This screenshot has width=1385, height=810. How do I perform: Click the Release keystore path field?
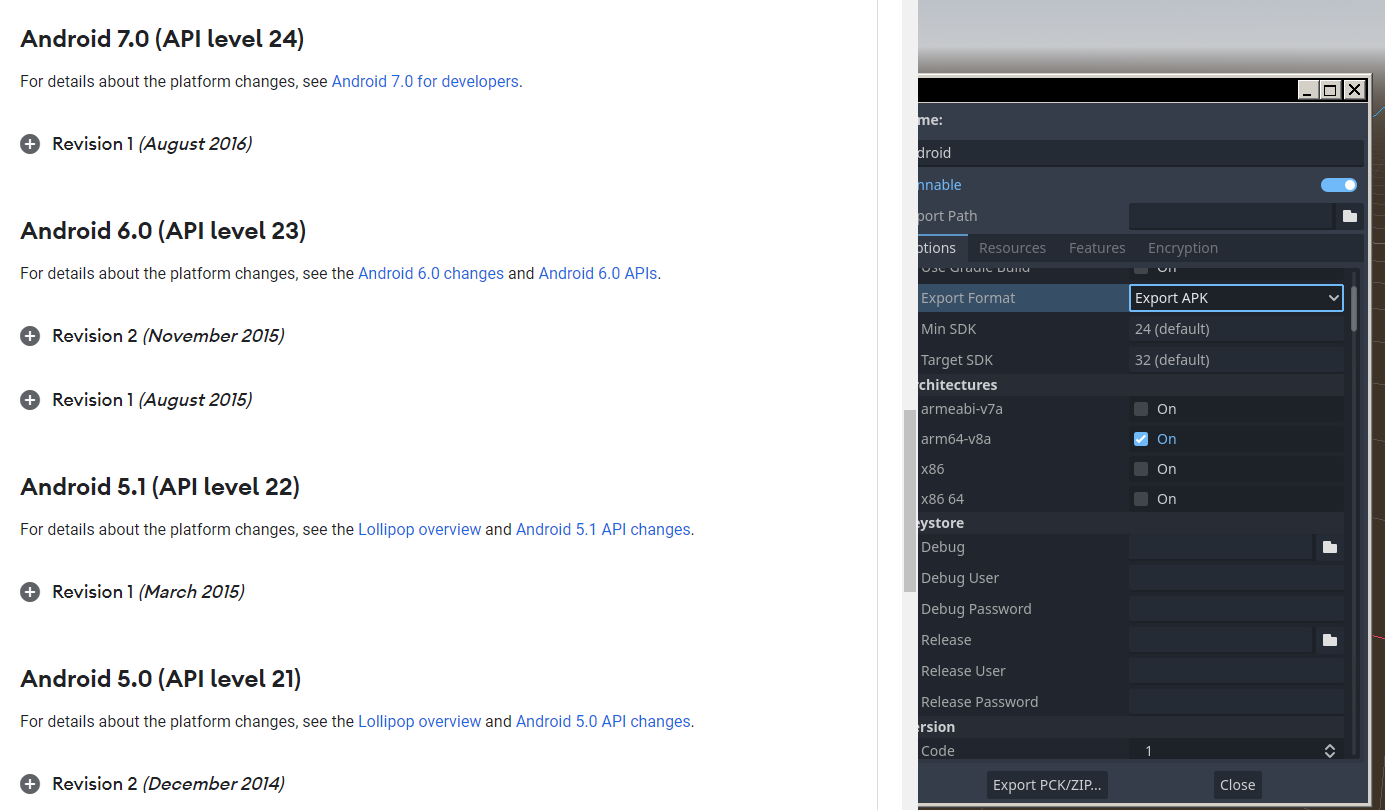click(x=1221, y=640)
